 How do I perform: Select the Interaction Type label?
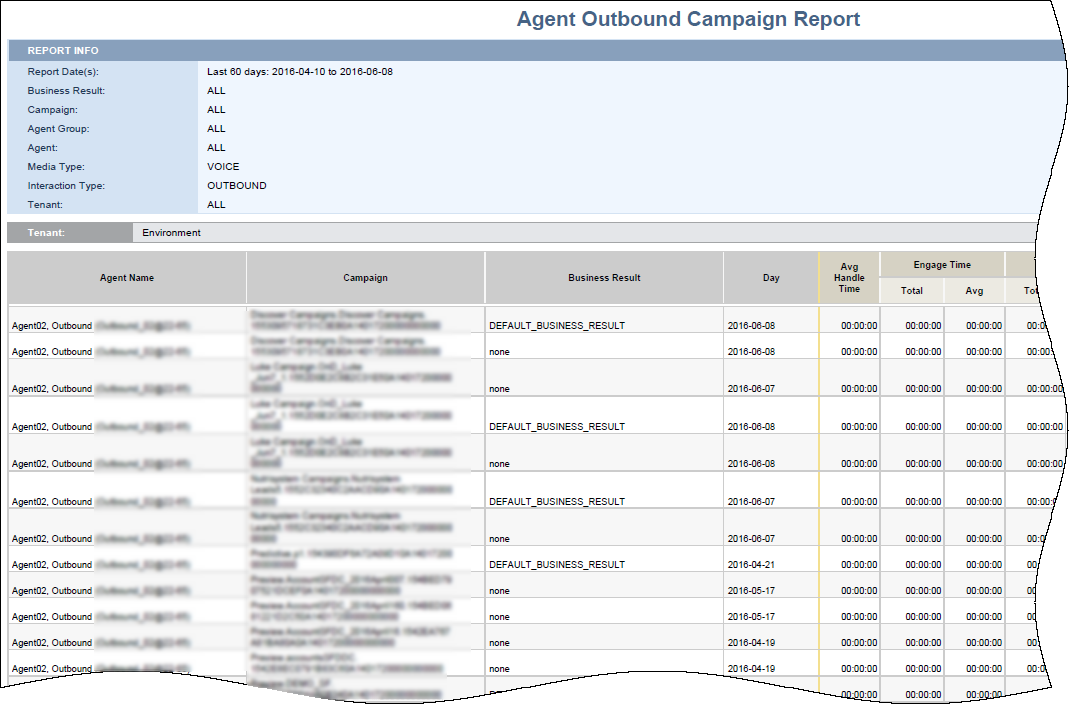point(66,186)
